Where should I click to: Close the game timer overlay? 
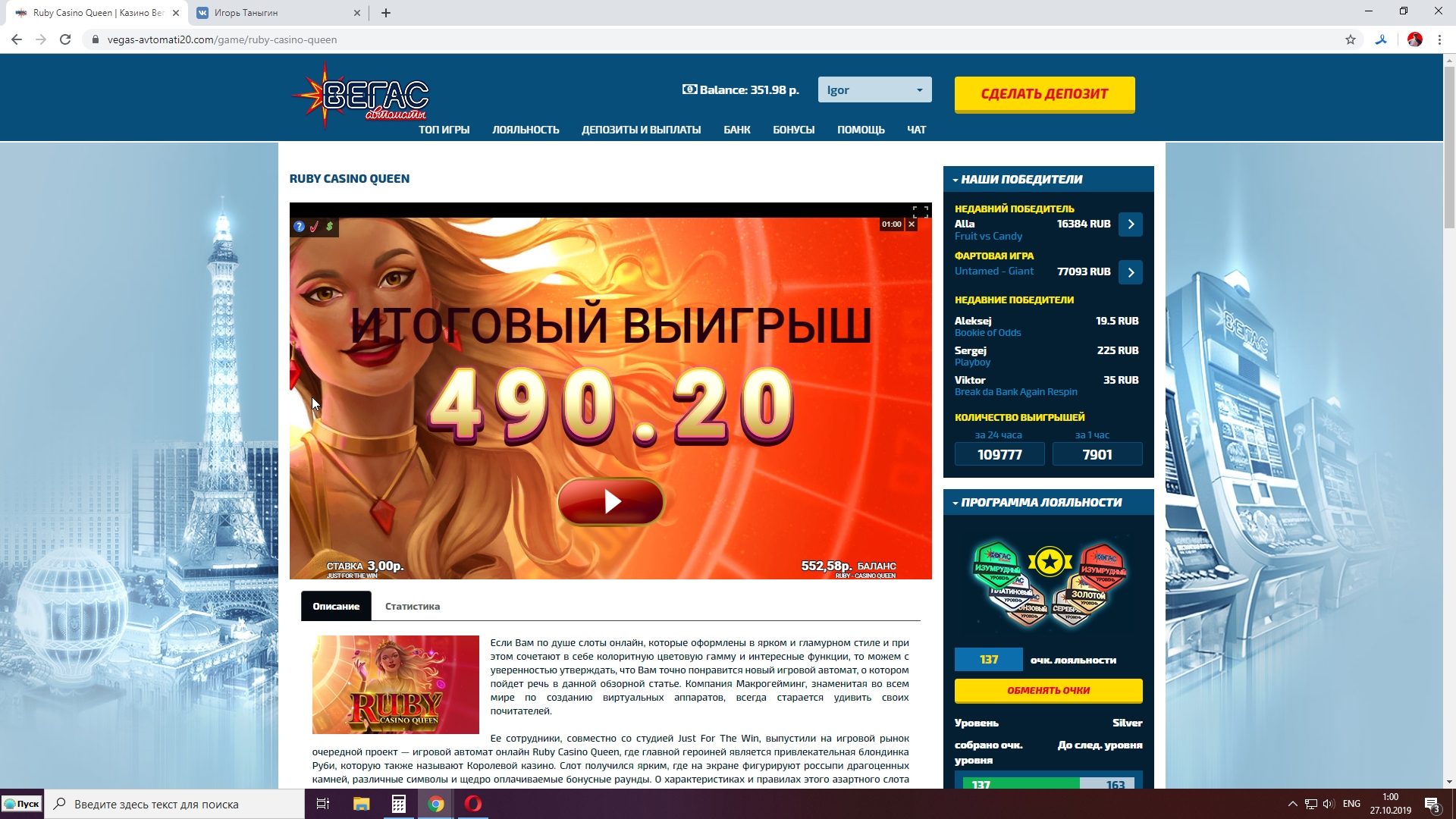912,224
